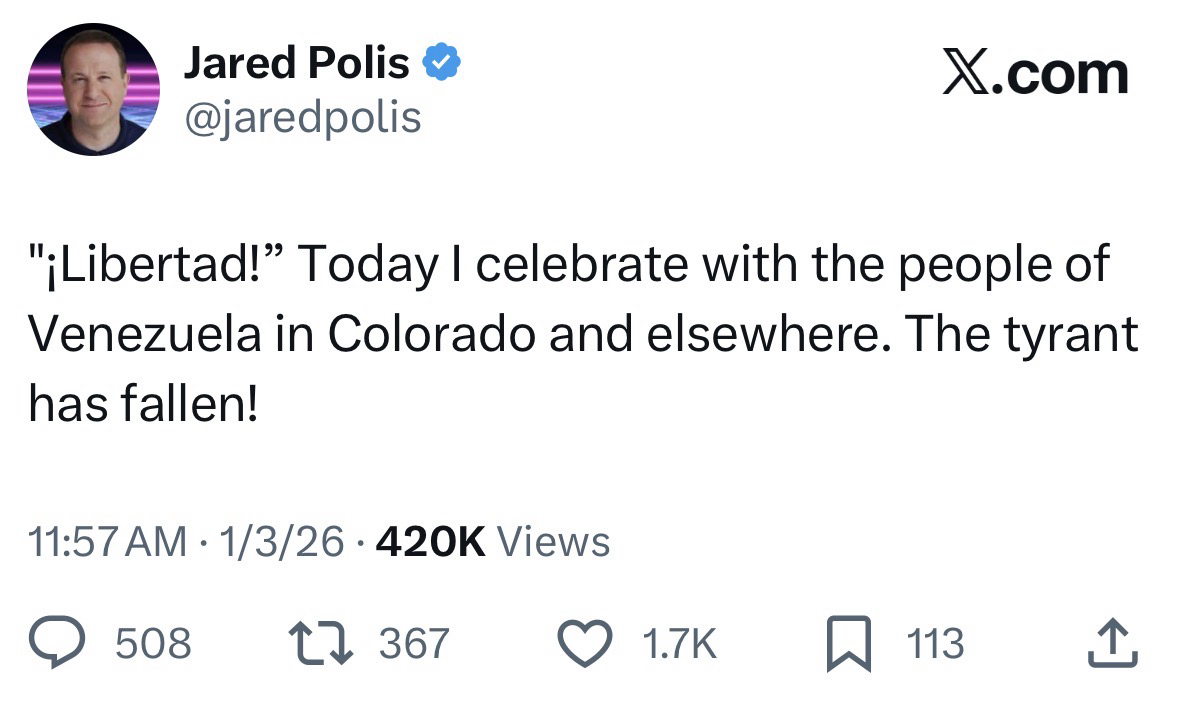Open Jared Polis profile picture
Image resolution: width=1179 pixels, height=717 pixels.
(93, 89)
